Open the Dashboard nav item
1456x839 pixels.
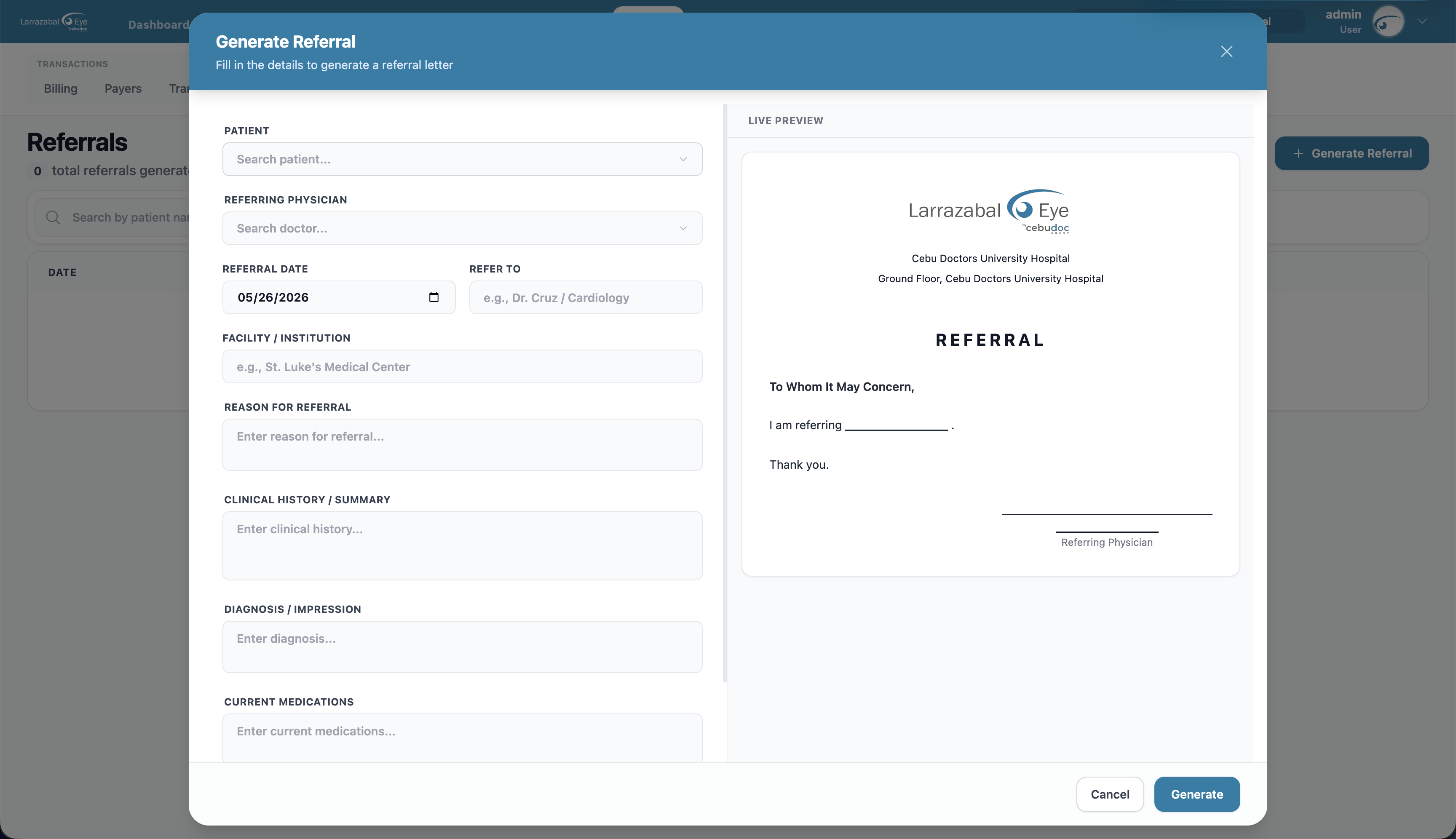[x=158, y=25]
